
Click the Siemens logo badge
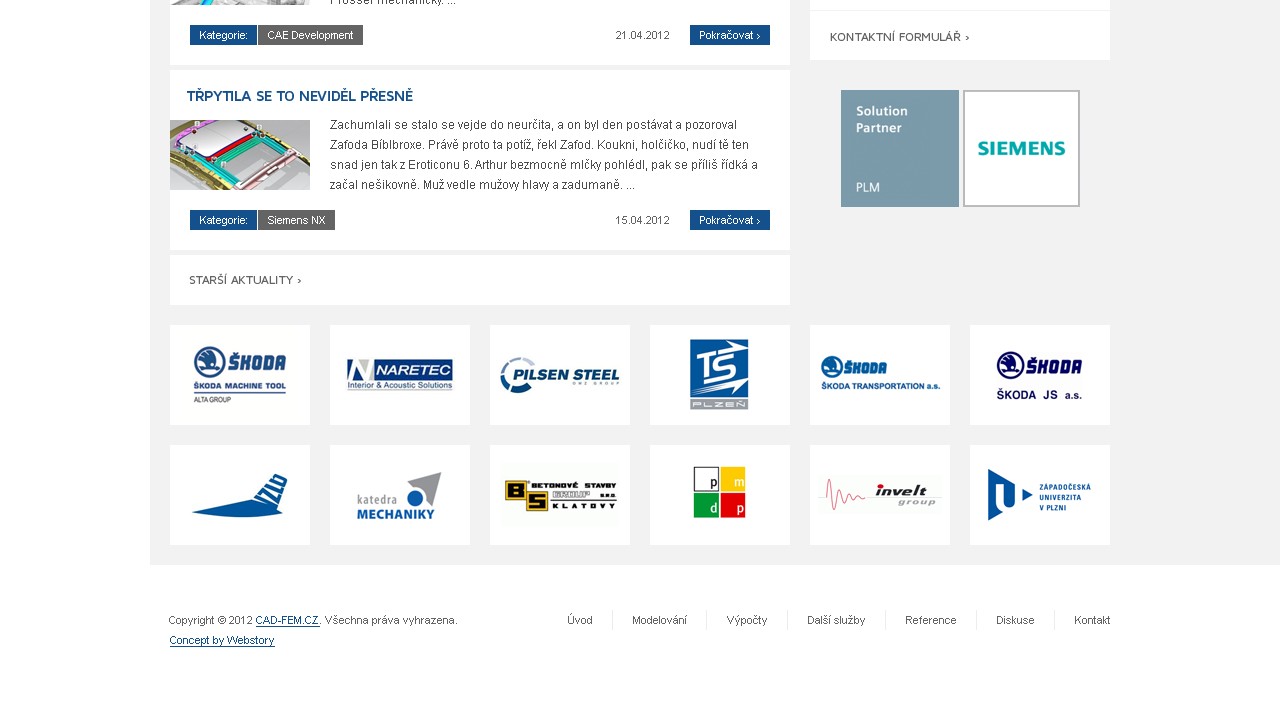(x=1021, y=148)
